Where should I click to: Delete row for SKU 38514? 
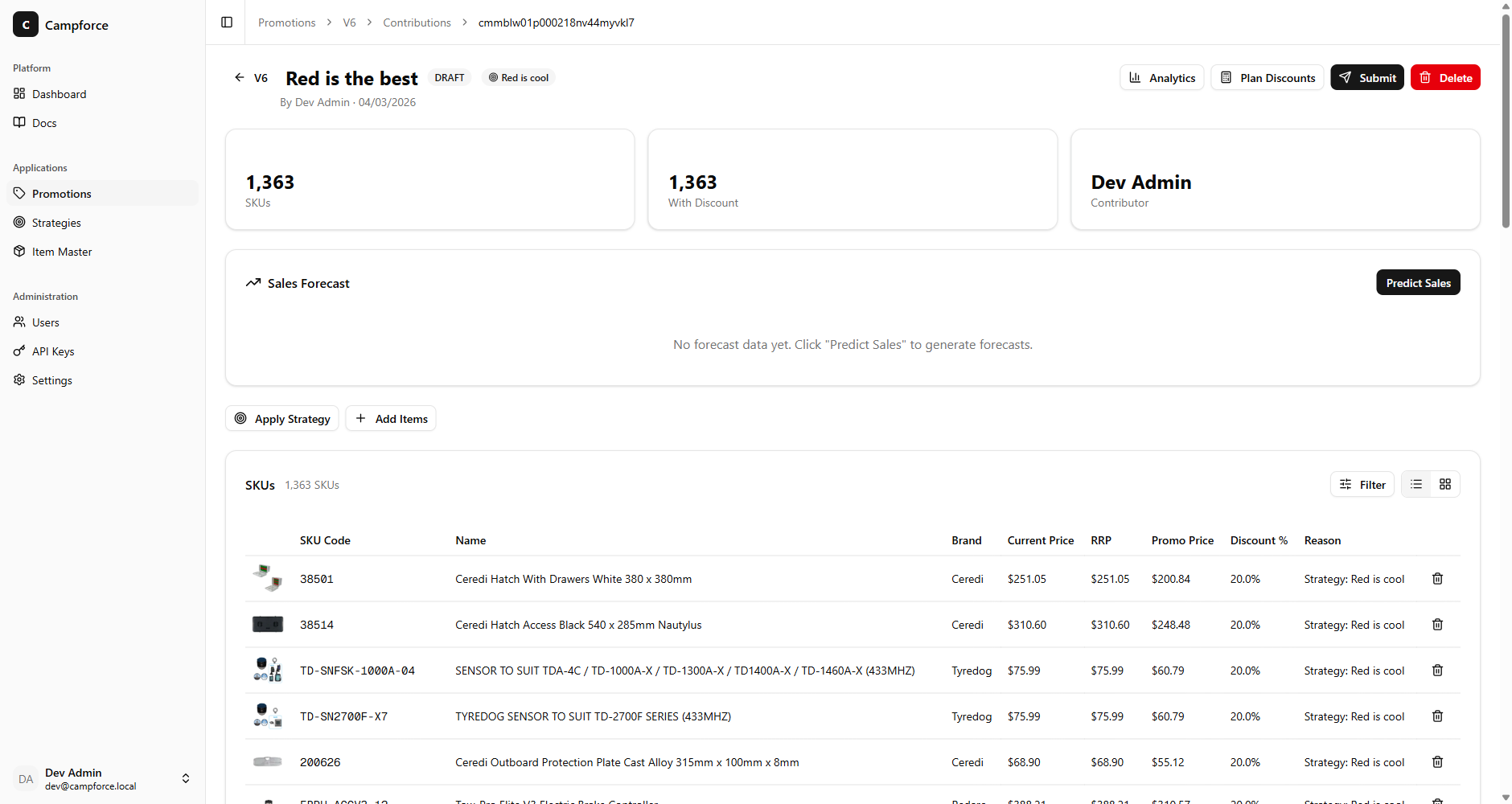(x=1437, y=625)
